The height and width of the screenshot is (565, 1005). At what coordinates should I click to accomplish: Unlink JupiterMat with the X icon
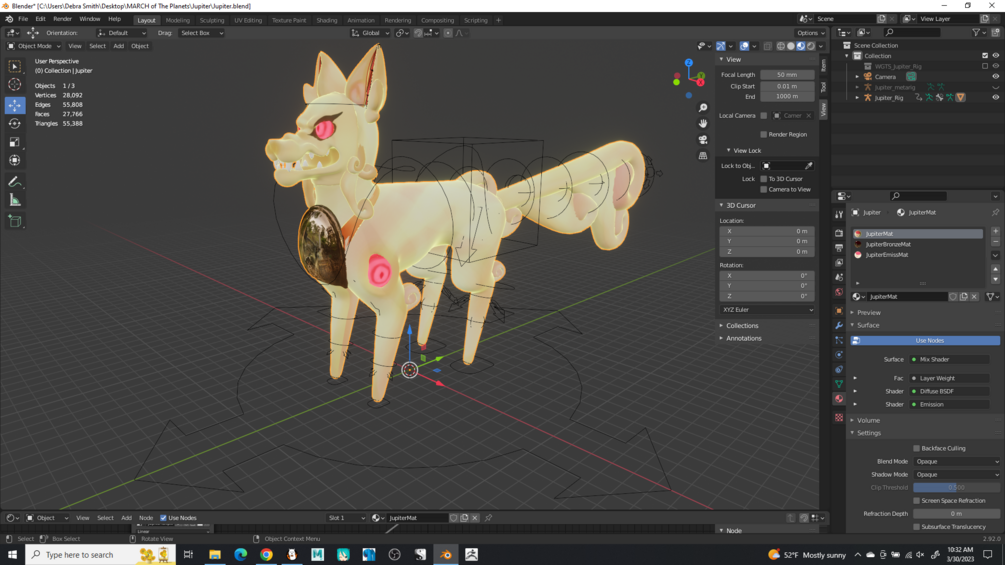(974, 297)
